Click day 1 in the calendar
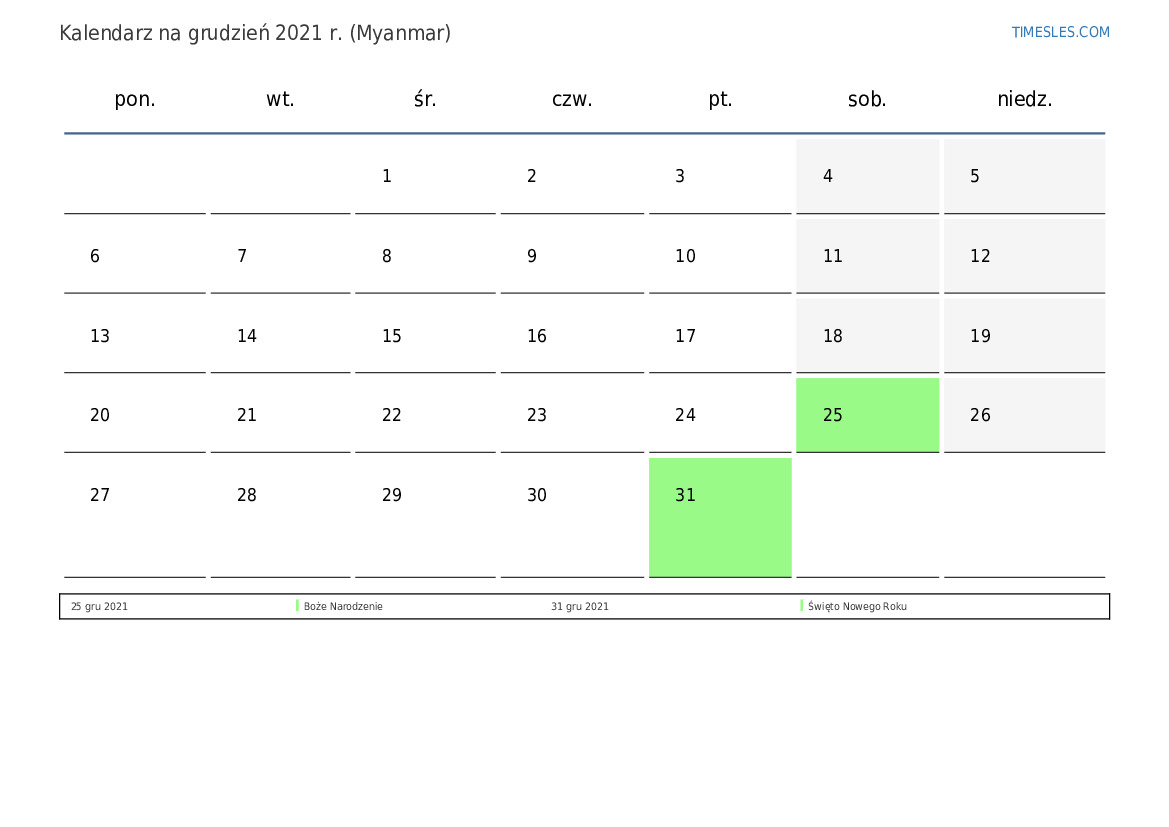The width and height of the screenshot is (1169, 827). pyautogui.click(x=425, y=176)
